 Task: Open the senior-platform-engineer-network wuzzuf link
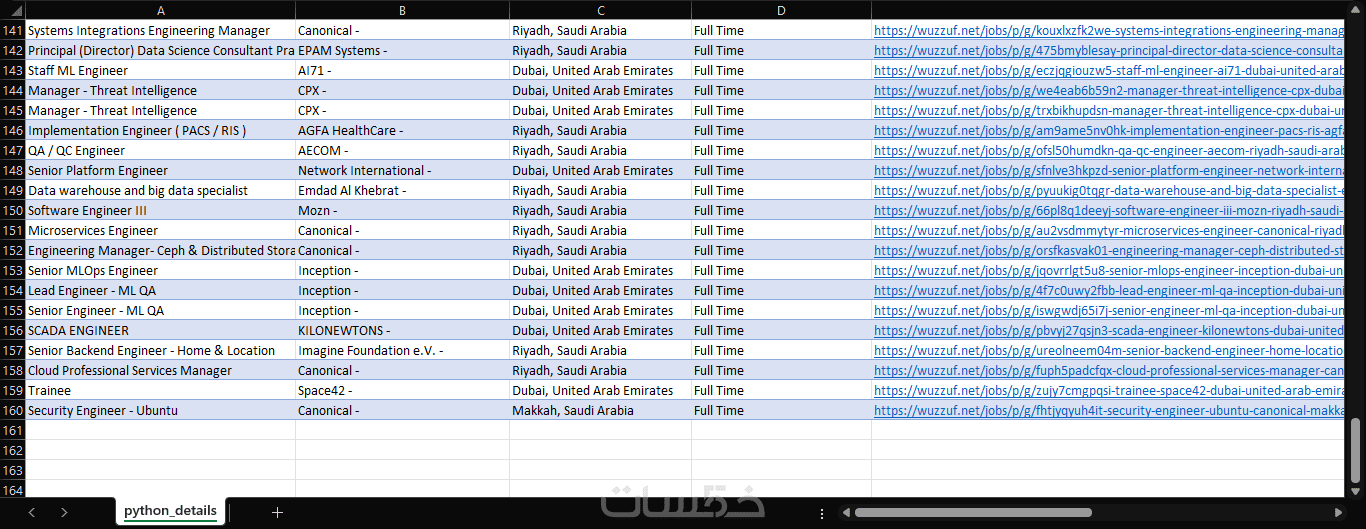[1109, 170]
